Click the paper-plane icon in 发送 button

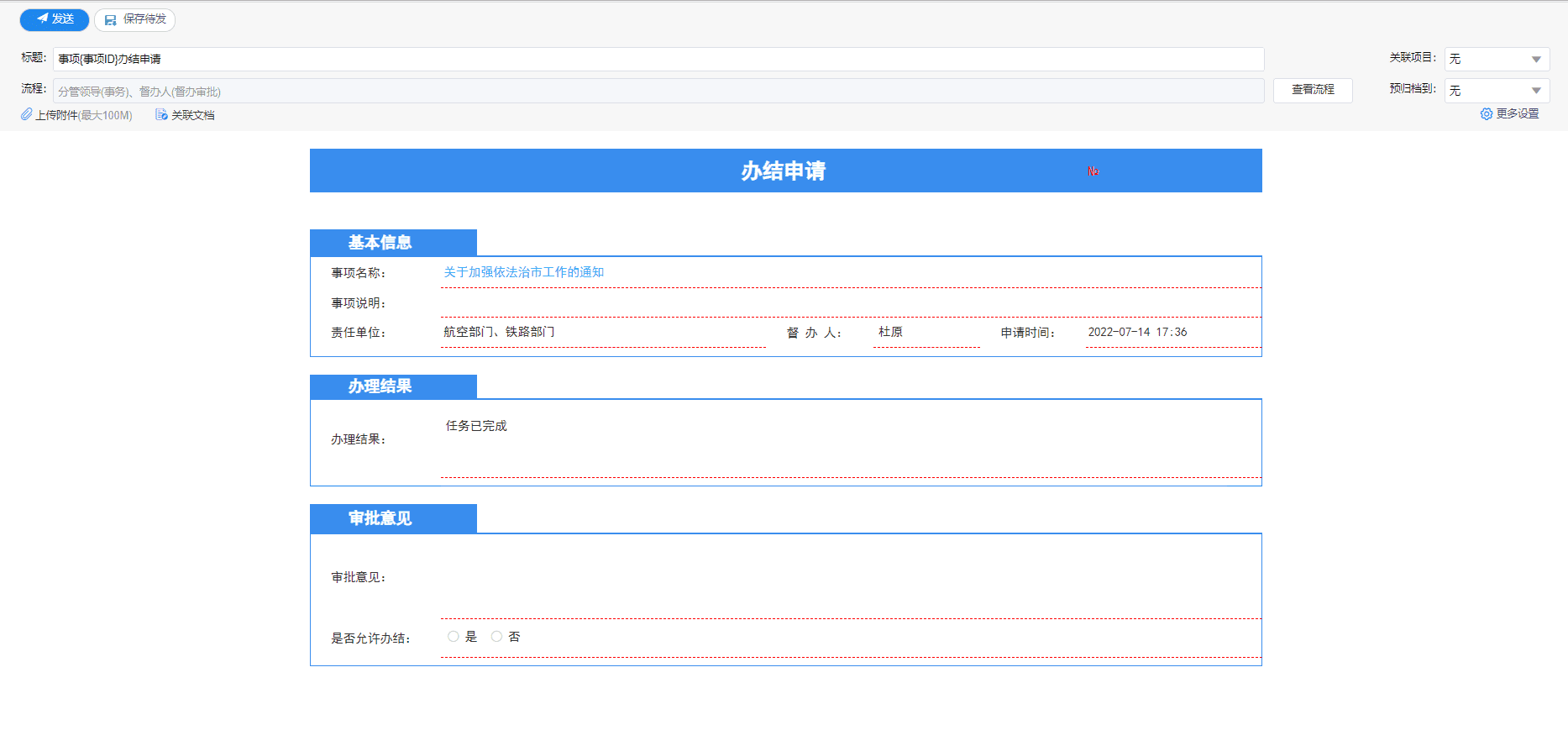(x=42, y=18)
